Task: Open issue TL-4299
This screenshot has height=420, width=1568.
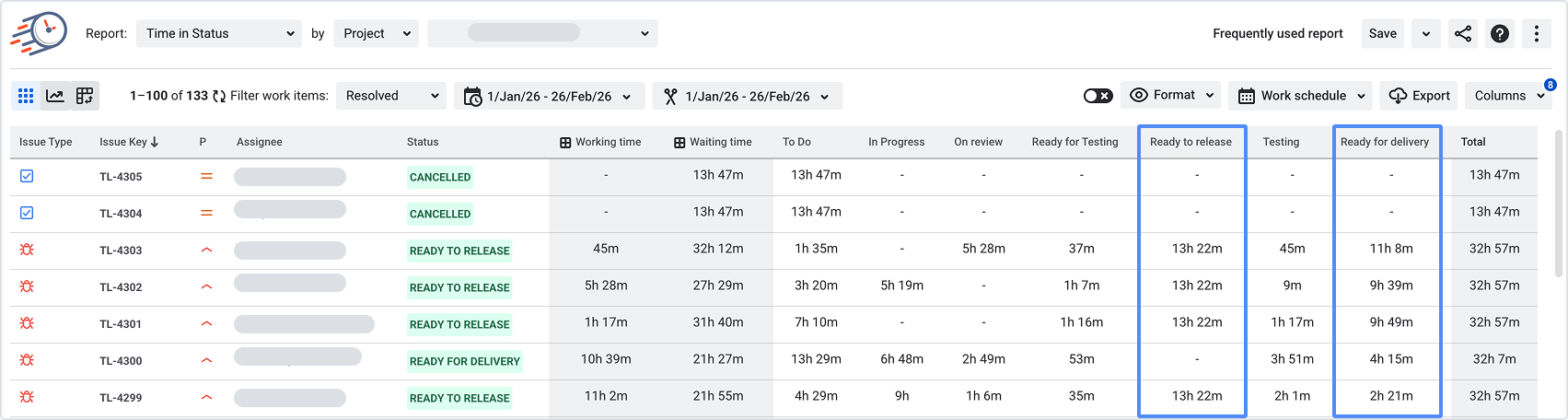Action: [x=121, y=398]
